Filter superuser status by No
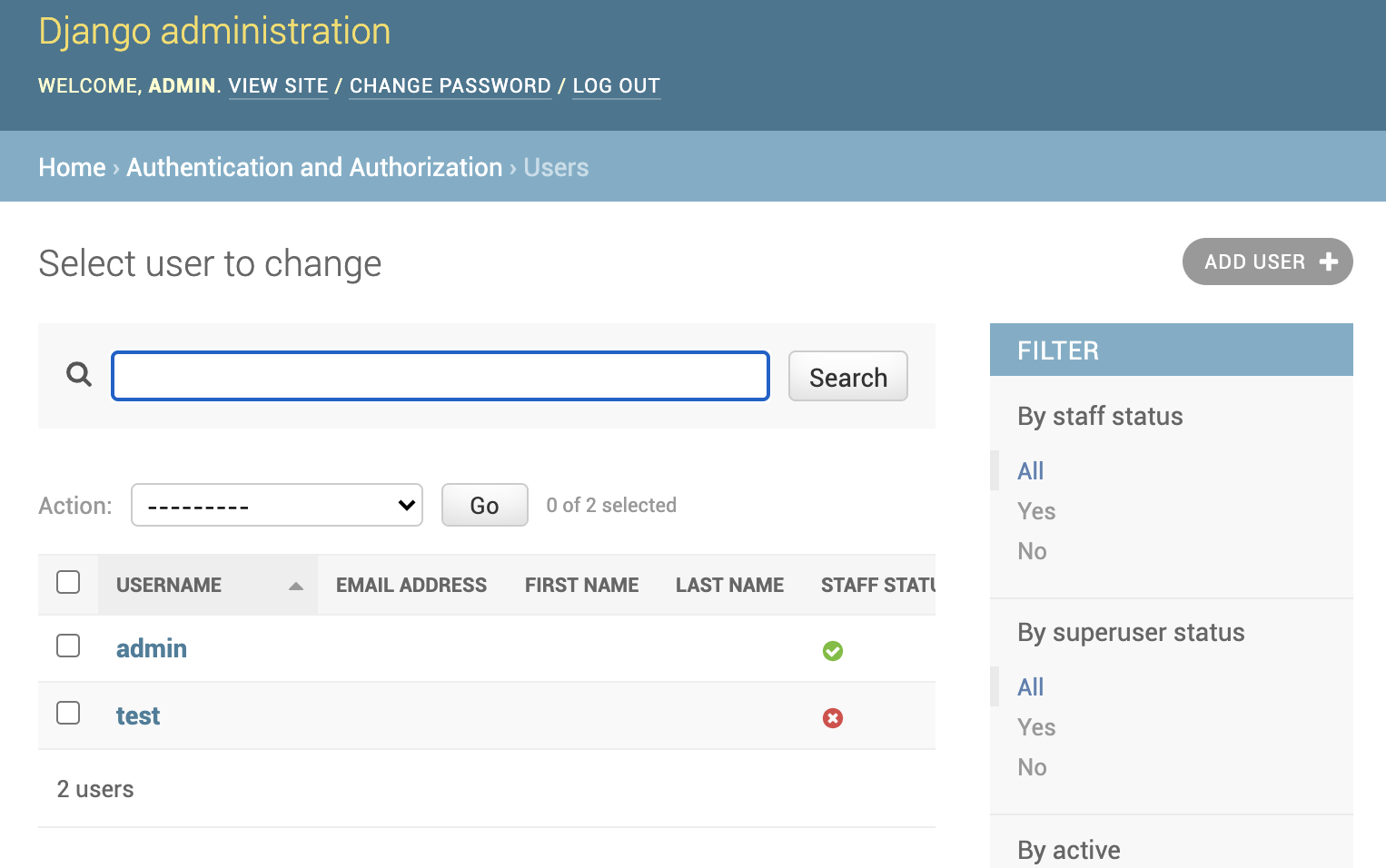This screenshot has height=868, width=1386. [x=1033, y=766]
